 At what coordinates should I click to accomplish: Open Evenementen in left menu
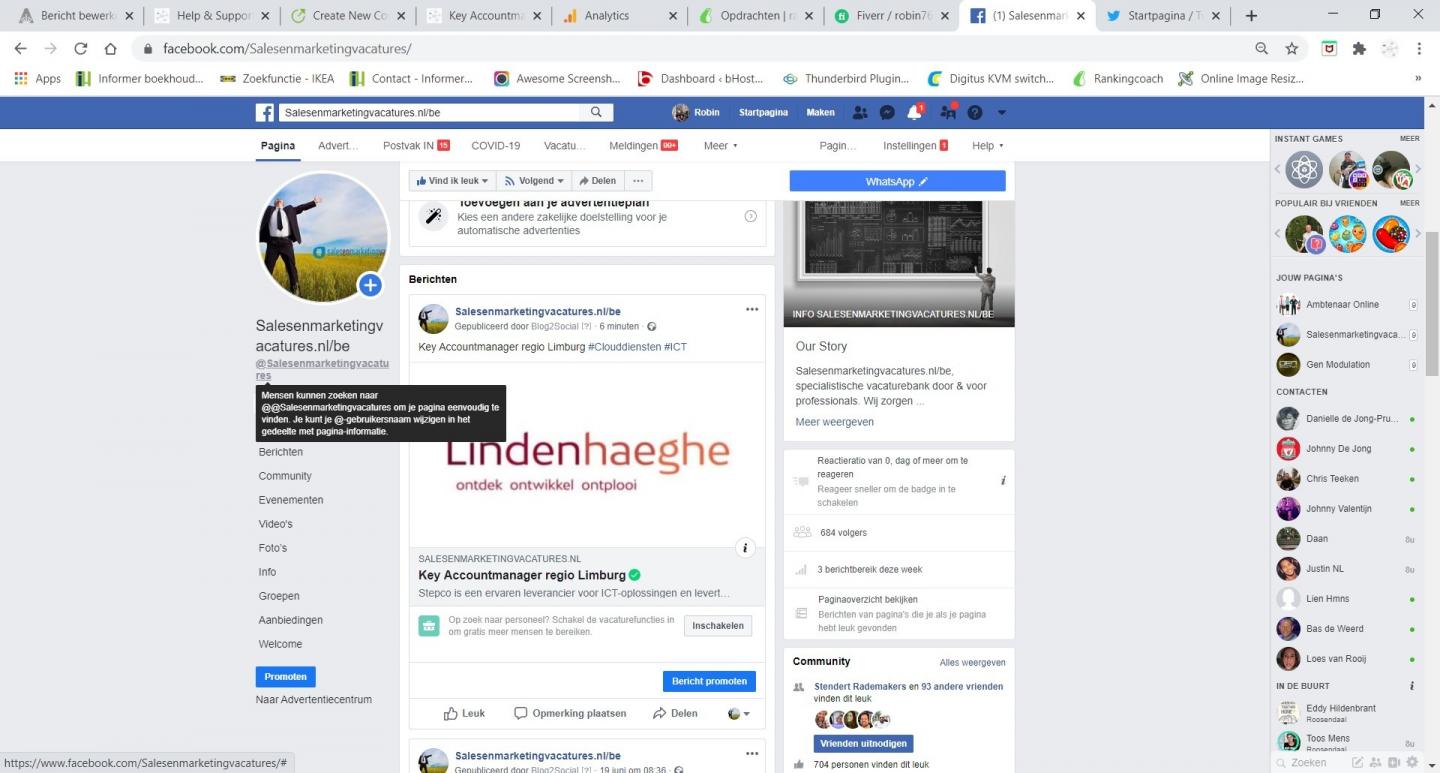(291, 500)
